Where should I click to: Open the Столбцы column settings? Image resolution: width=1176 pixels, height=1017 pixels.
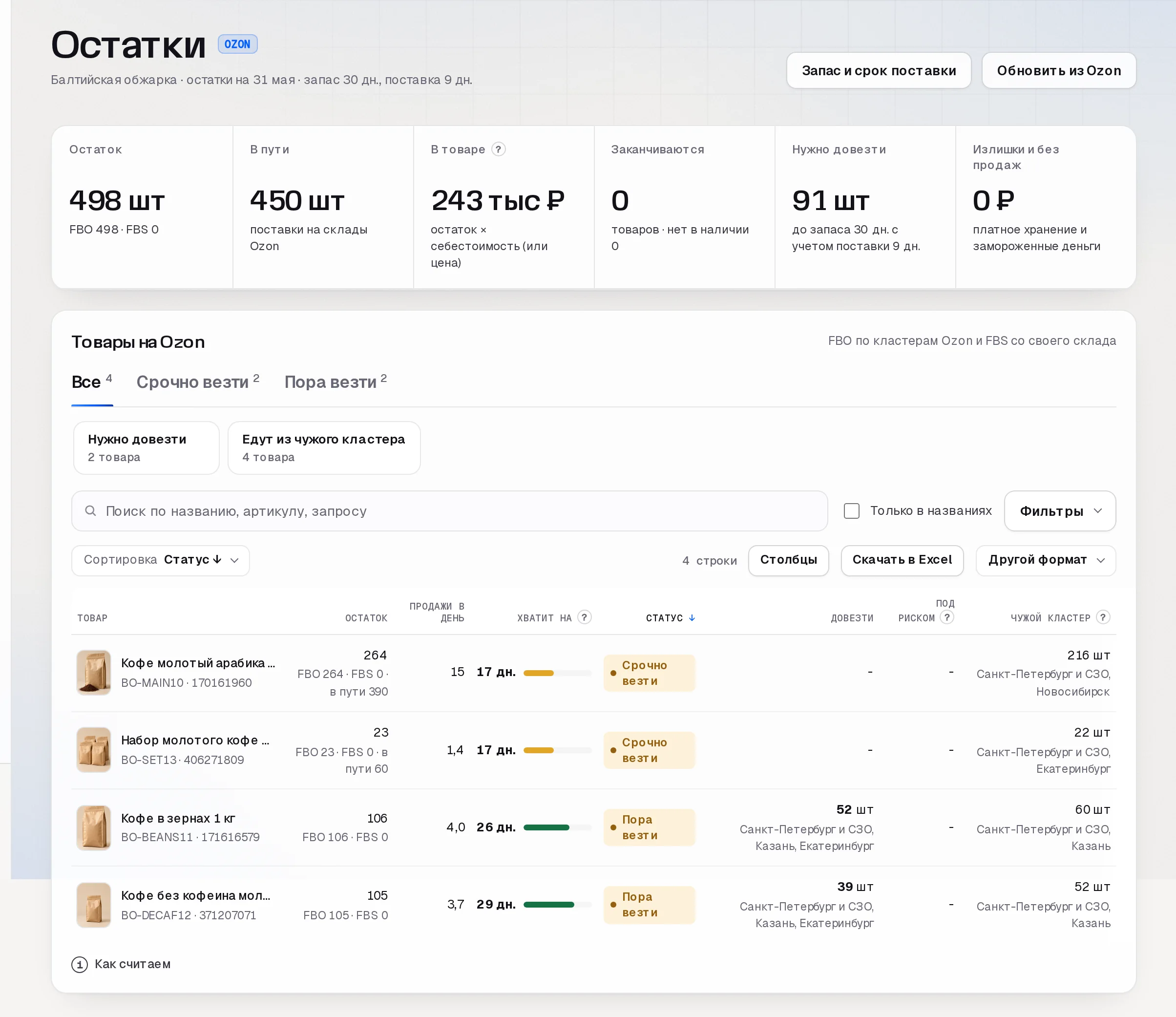click(788, 560)
